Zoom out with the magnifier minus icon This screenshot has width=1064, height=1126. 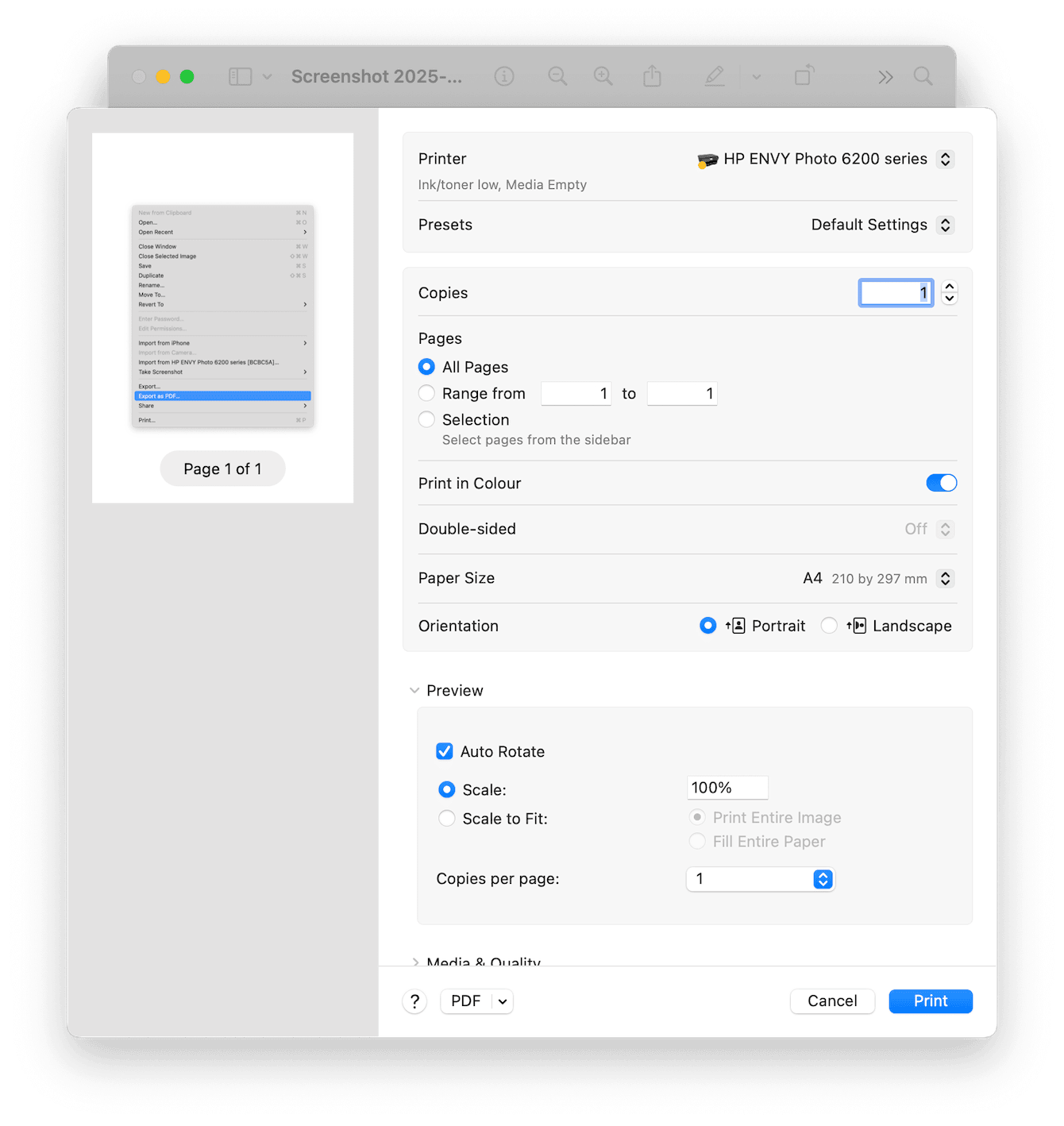[x=557, y=76]
